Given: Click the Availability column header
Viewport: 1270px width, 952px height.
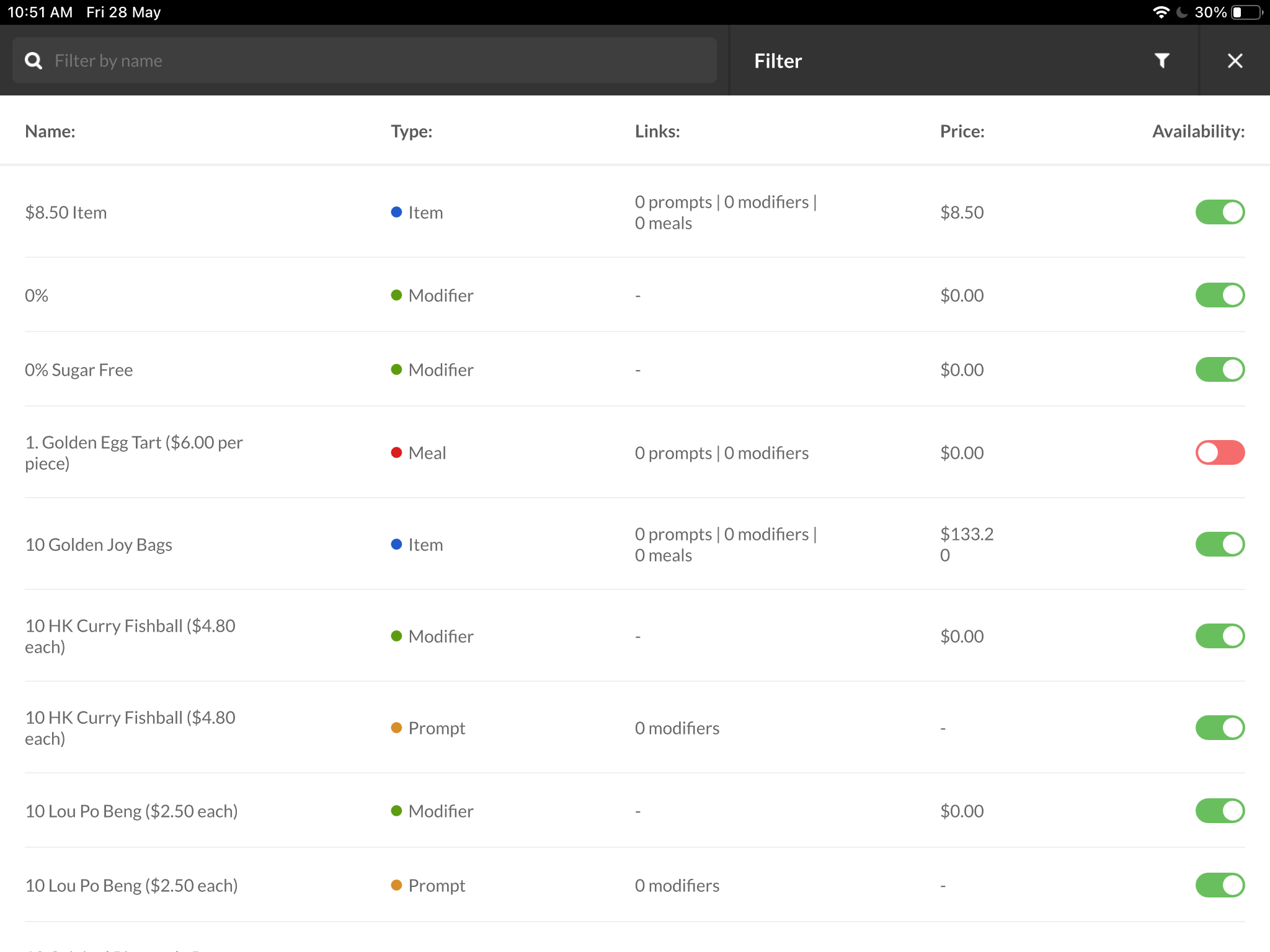Looking at the screenshot, I should pyautogui.click(x=1197, y=131).
